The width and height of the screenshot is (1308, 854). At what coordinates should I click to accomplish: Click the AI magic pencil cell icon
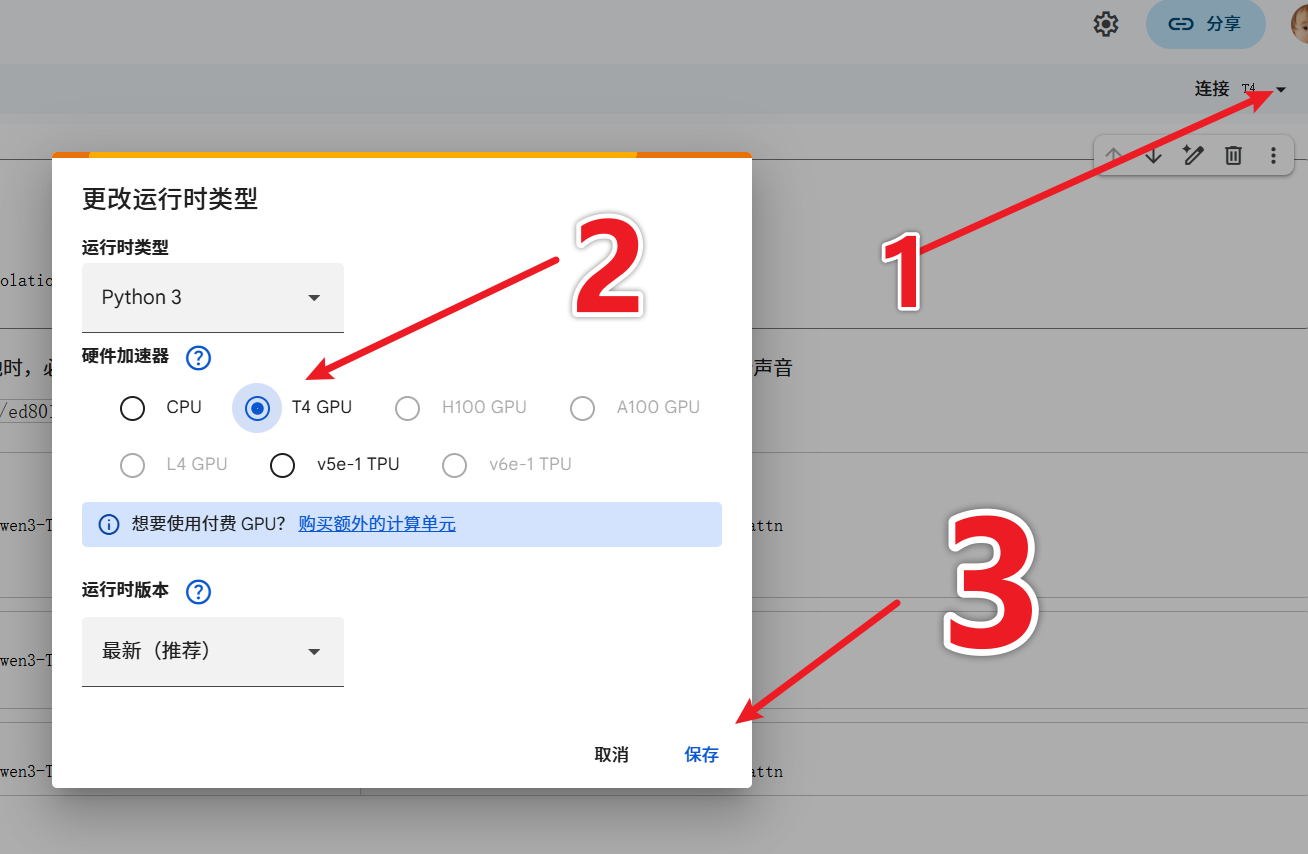point(1192,155)
